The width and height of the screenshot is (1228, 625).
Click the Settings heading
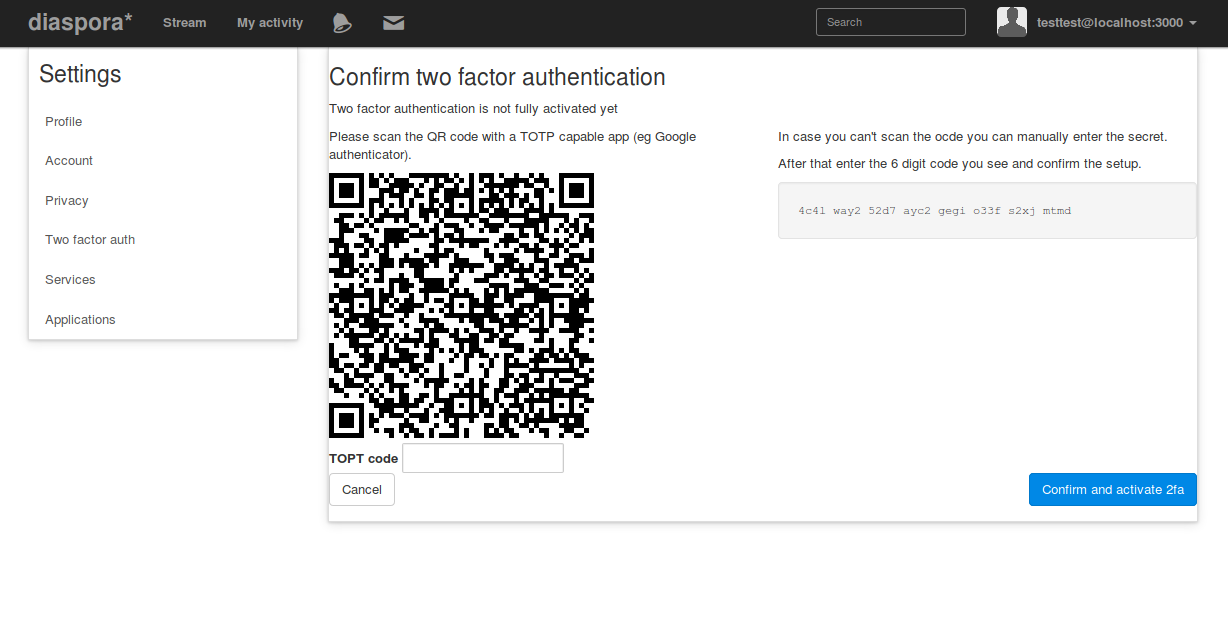pyautogui.click(x=80, y=74)
